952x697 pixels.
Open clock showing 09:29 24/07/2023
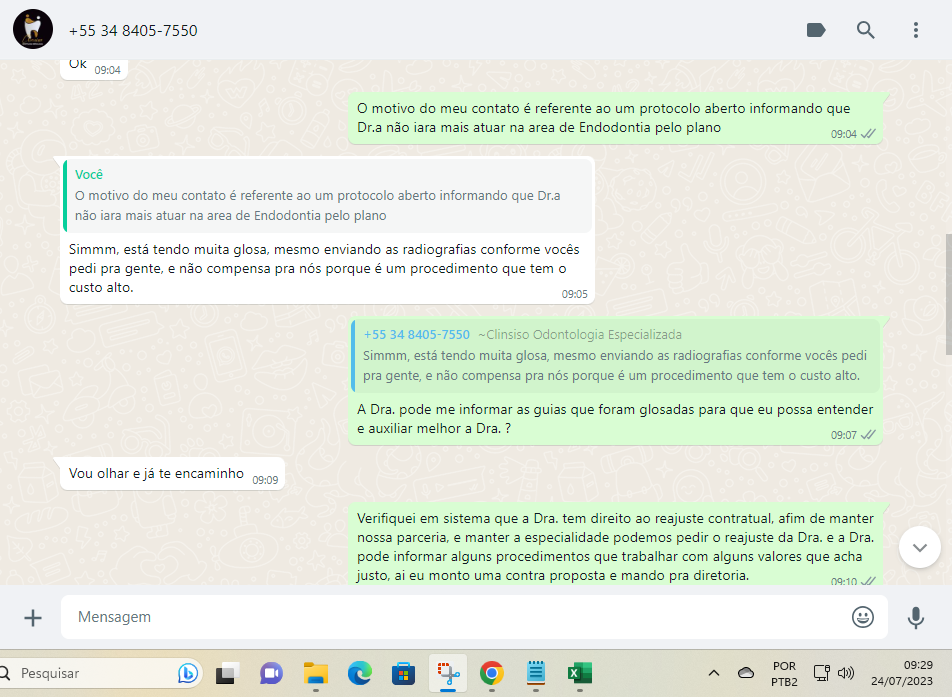tap(902, 673)
